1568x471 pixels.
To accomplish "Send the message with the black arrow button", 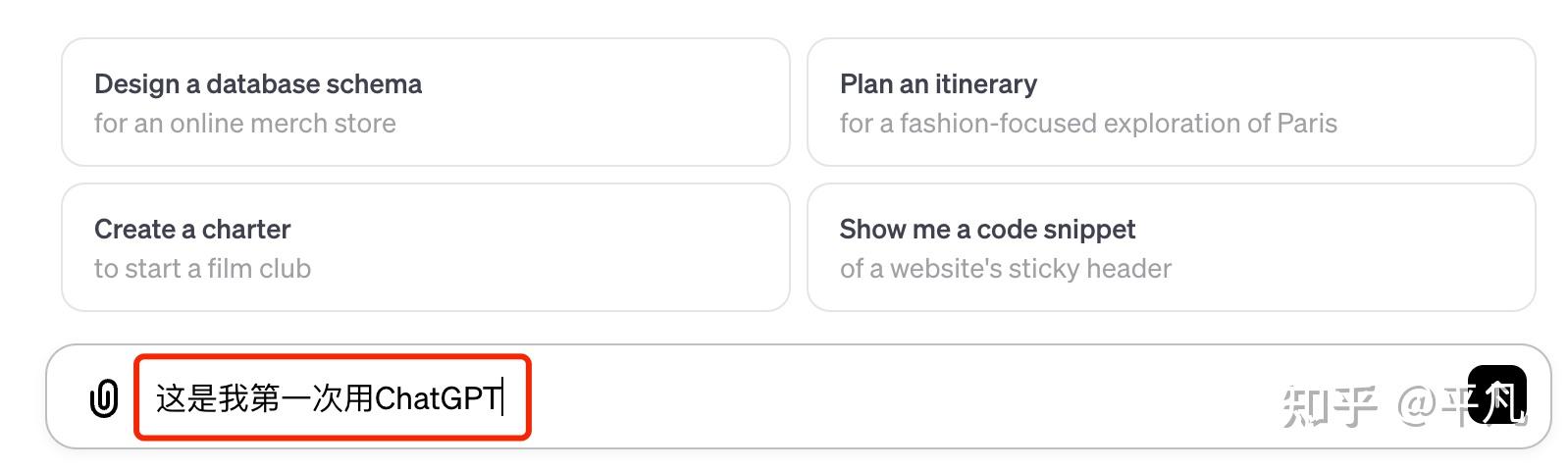I will click(1496, 394).
